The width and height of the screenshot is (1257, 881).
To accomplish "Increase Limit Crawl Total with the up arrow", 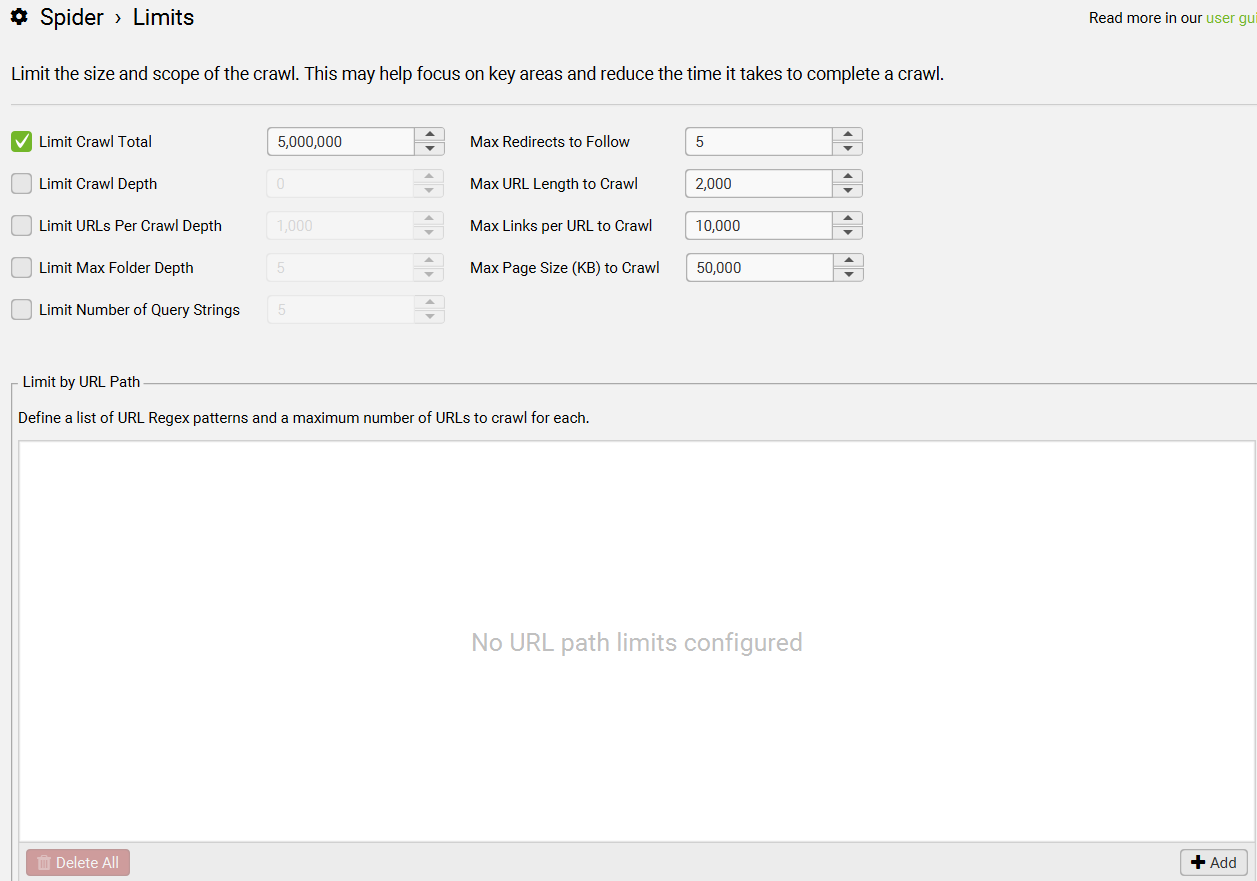I will [x=429, y=135].
